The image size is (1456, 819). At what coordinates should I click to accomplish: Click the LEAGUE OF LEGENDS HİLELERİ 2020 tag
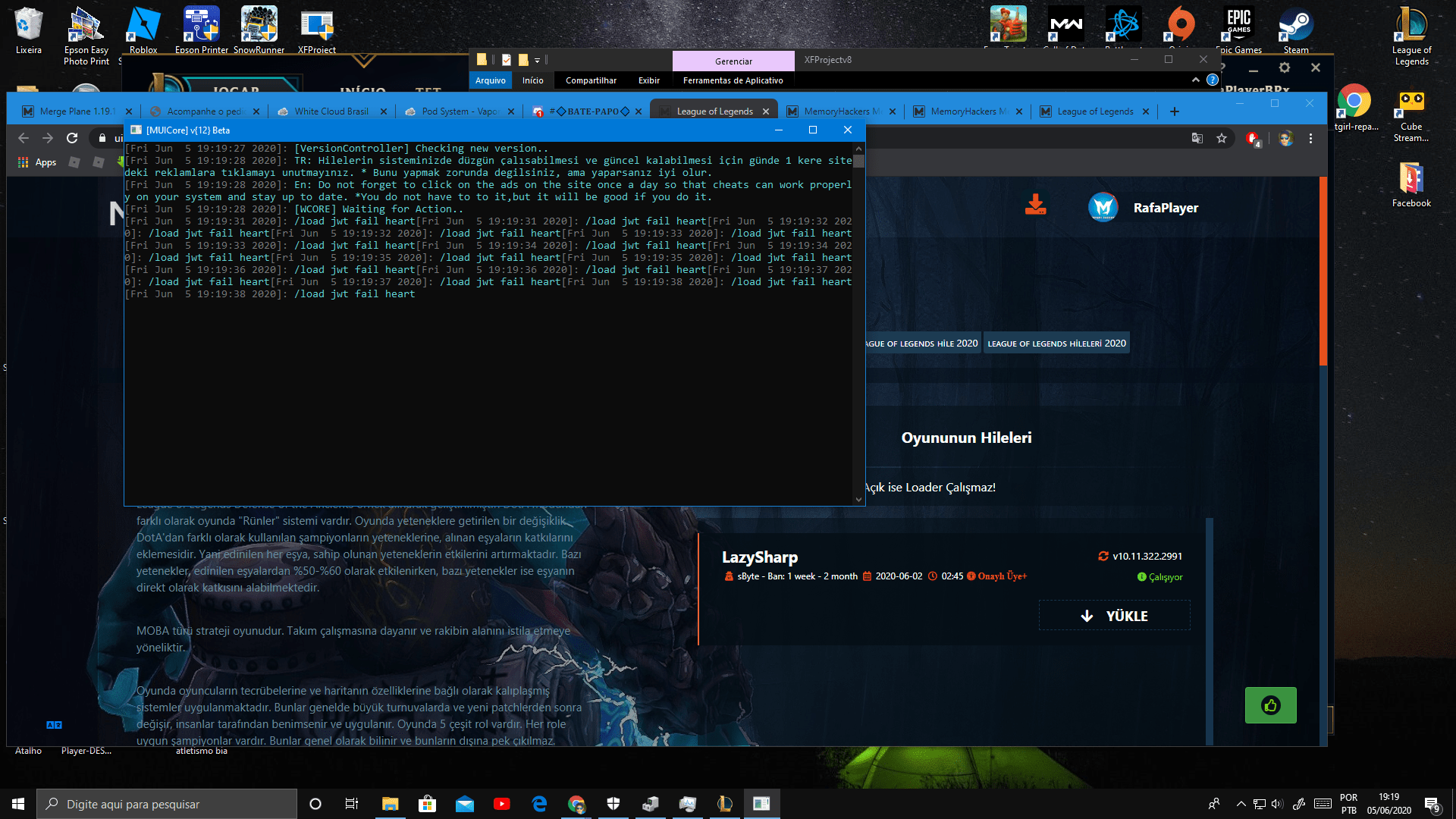coord(1056,344)
